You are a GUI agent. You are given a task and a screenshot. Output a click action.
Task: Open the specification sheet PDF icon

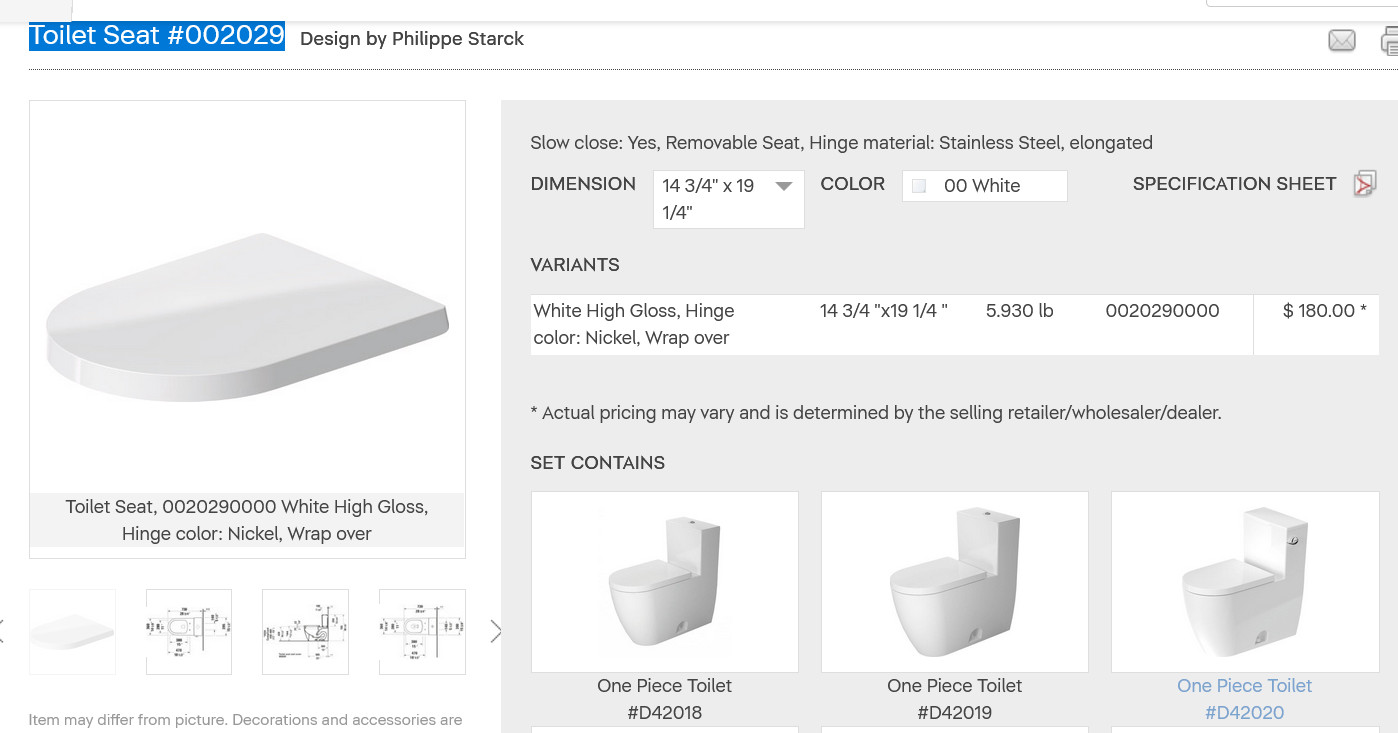[x=1364, y=184]
